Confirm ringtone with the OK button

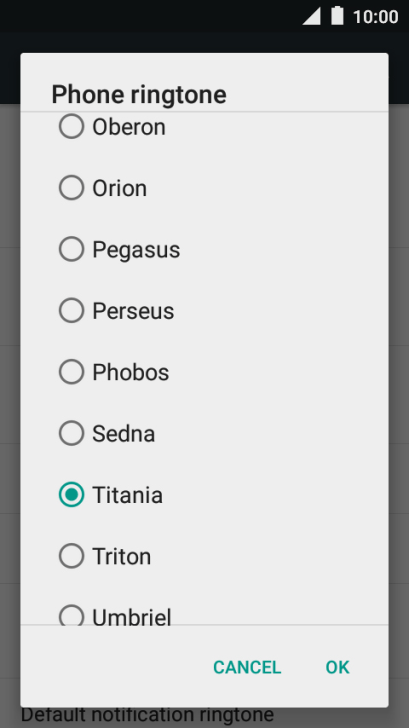338,667
